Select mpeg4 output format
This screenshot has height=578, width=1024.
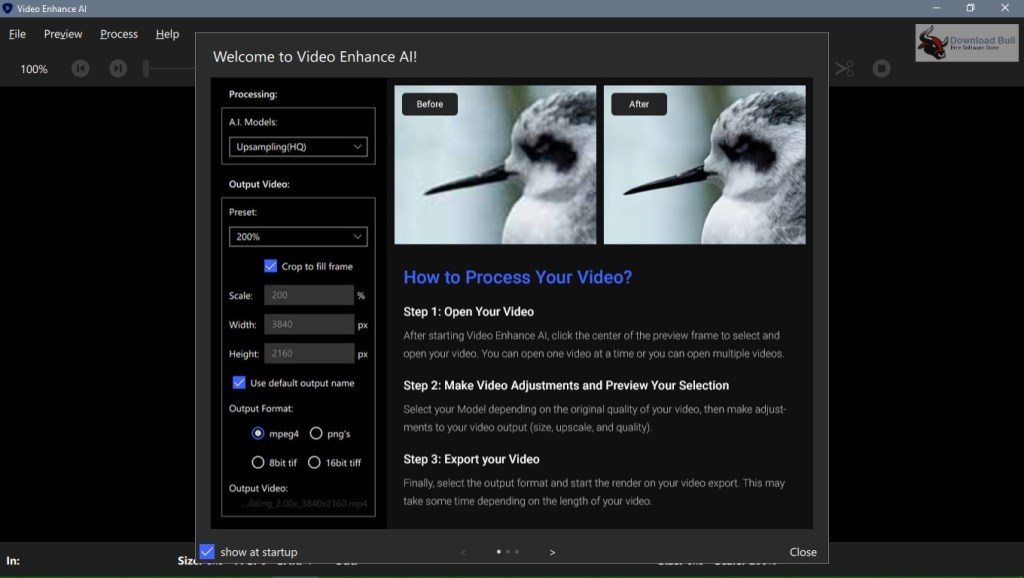click(x=258, y=433)
